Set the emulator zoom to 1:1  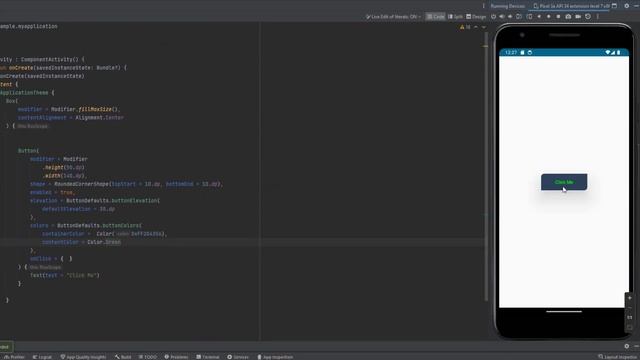click(x=629, y=318)
